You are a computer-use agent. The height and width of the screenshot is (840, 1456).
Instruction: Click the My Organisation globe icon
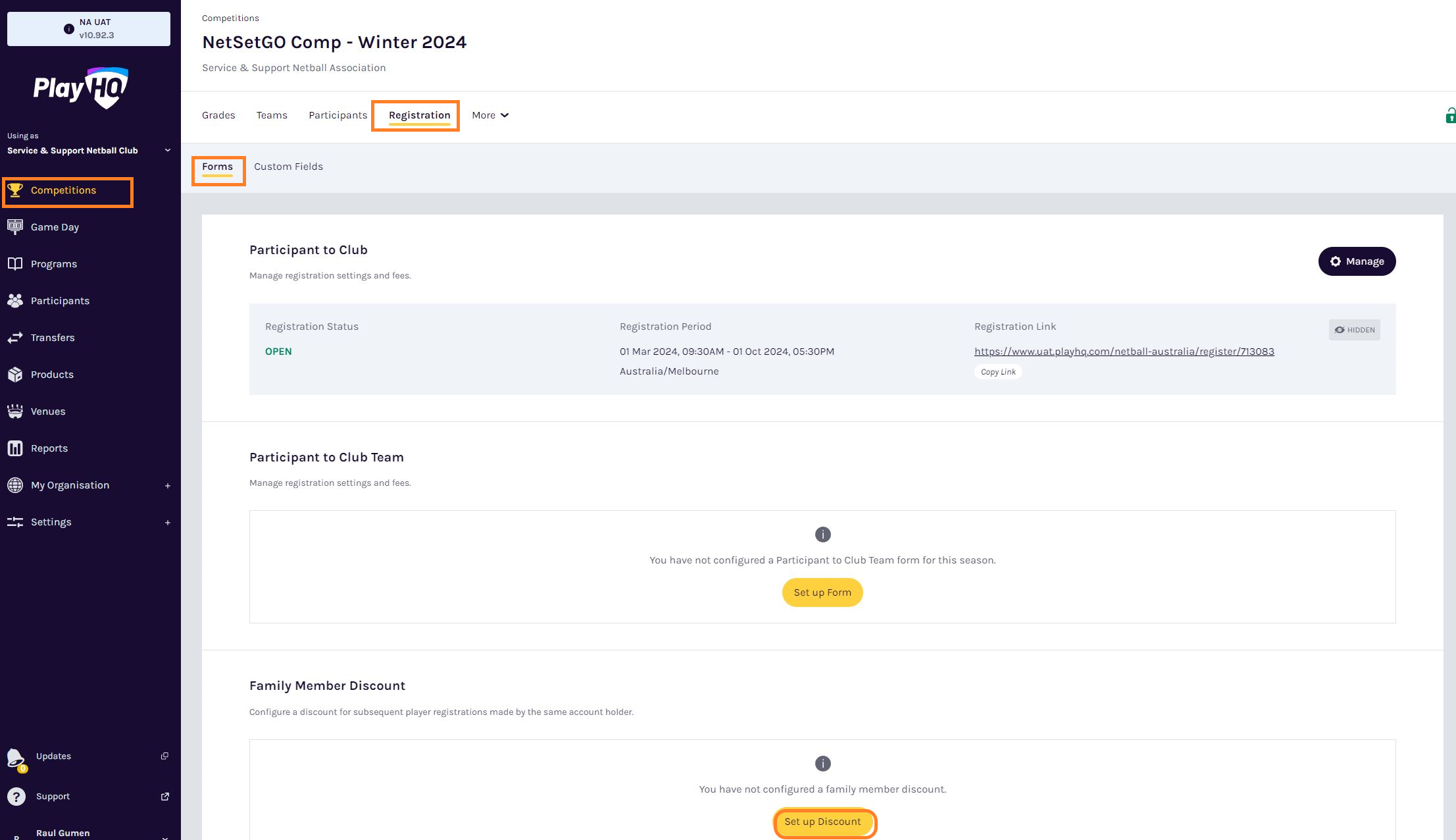(15, 485)
